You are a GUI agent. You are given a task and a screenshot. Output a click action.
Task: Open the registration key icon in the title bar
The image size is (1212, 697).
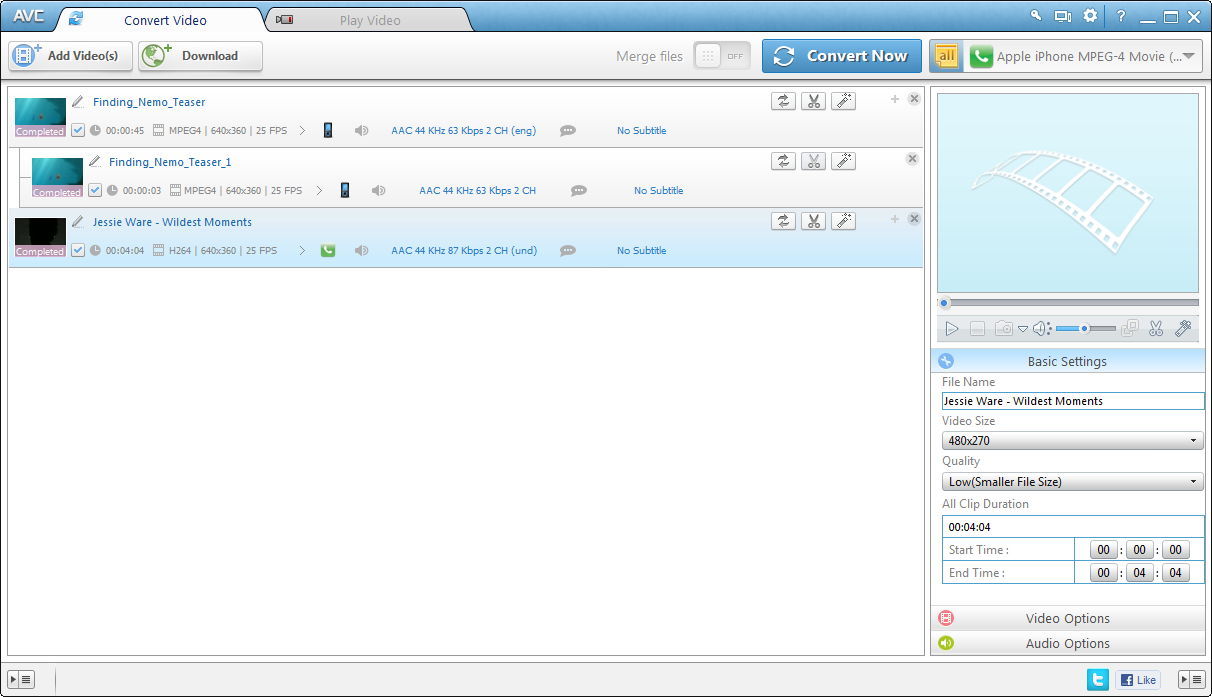point(1036,16)
